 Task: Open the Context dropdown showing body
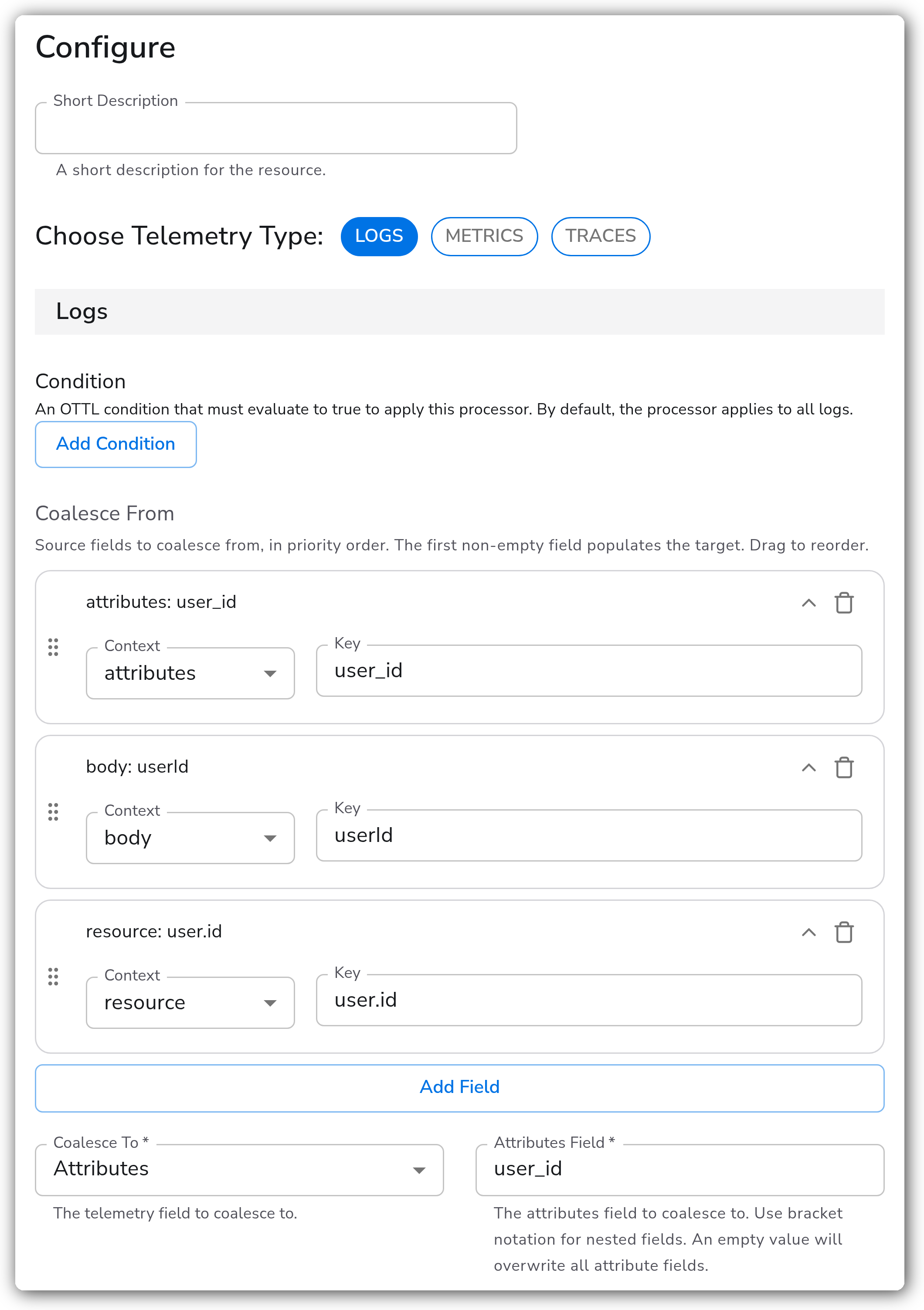point(190,838)
